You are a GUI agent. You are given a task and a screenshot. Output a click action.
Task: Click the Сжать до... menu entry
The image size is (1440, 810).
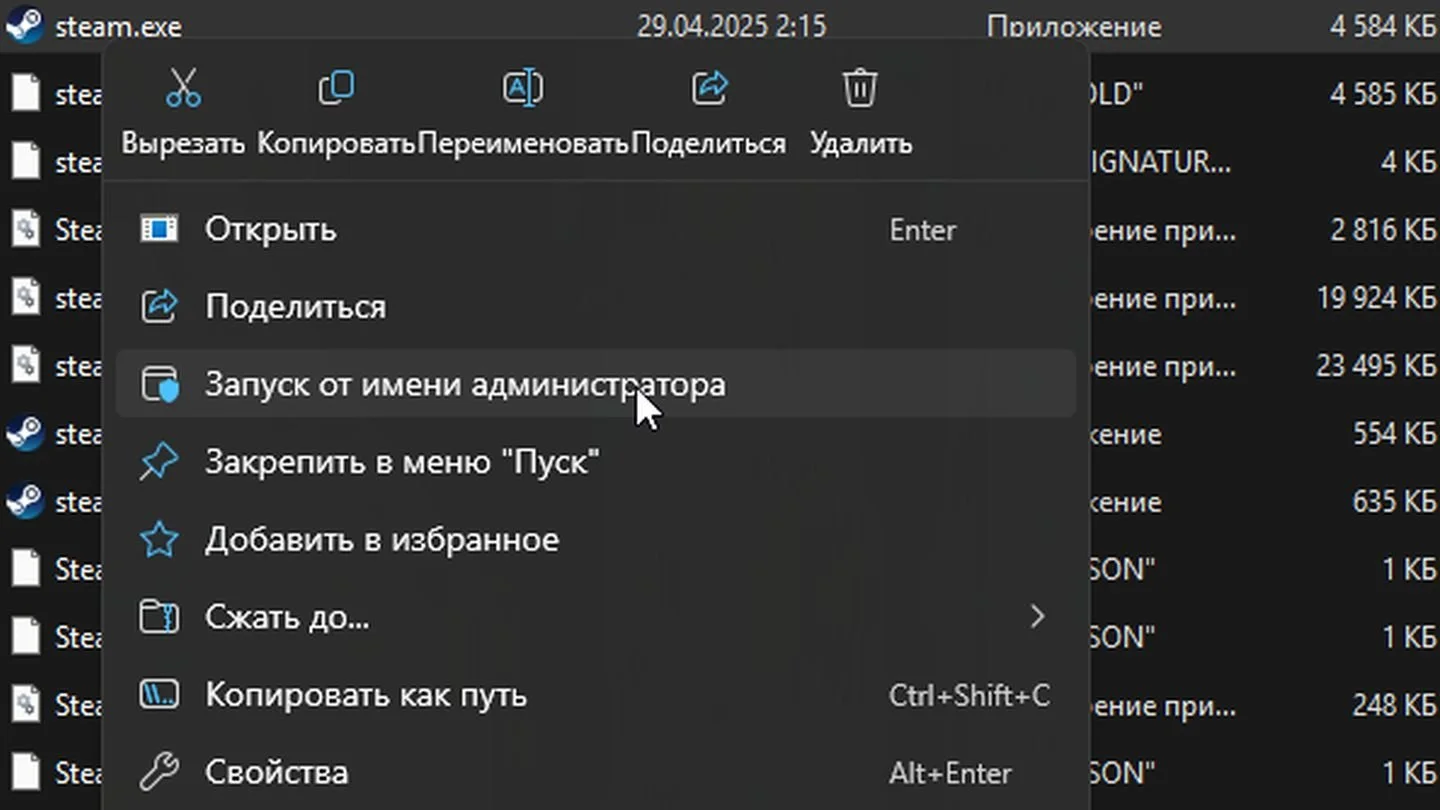pyautogui.click(x=596, y=617)
